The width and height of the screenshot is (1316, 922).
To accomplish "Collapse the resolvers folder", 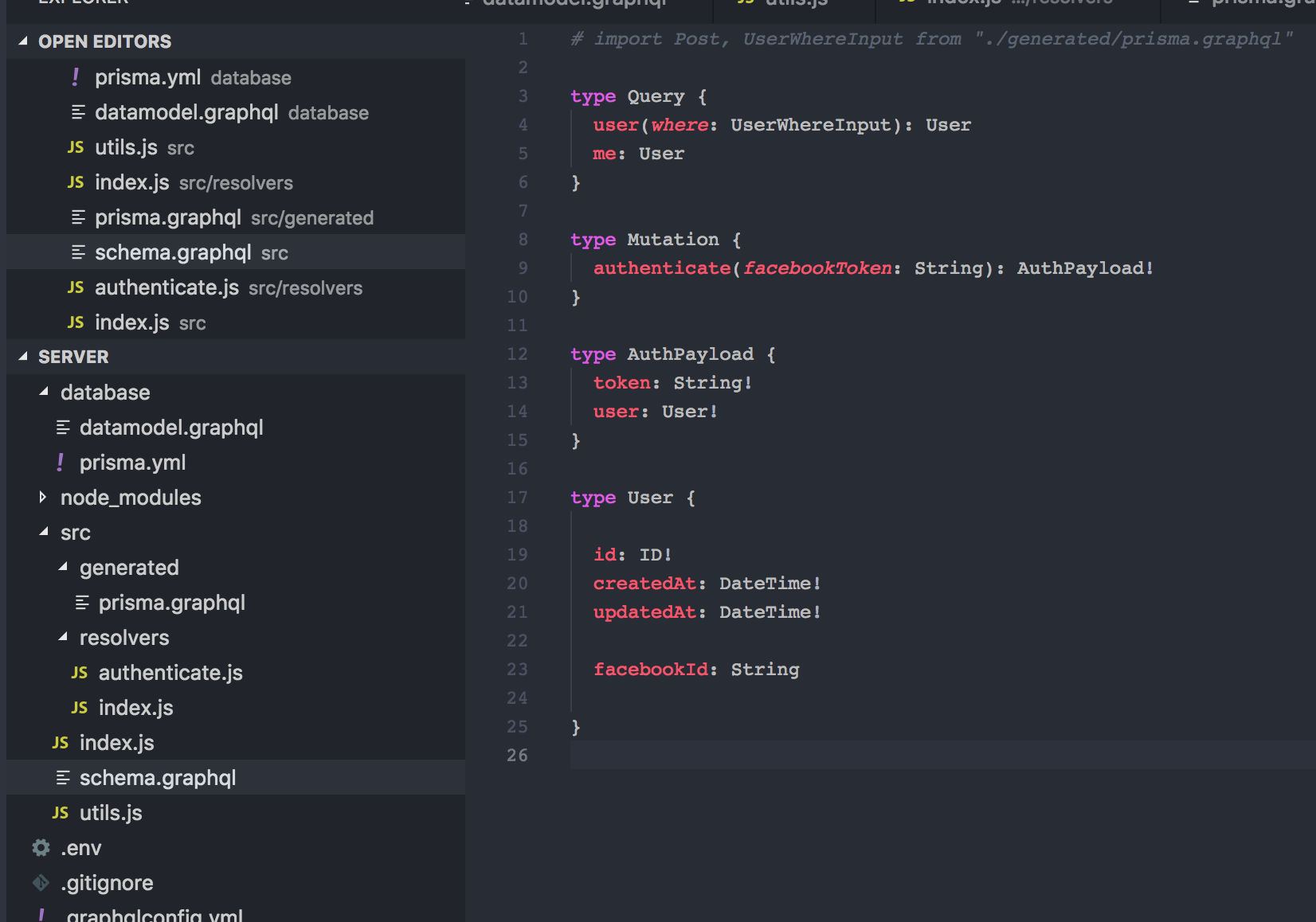I will (63, 637).
